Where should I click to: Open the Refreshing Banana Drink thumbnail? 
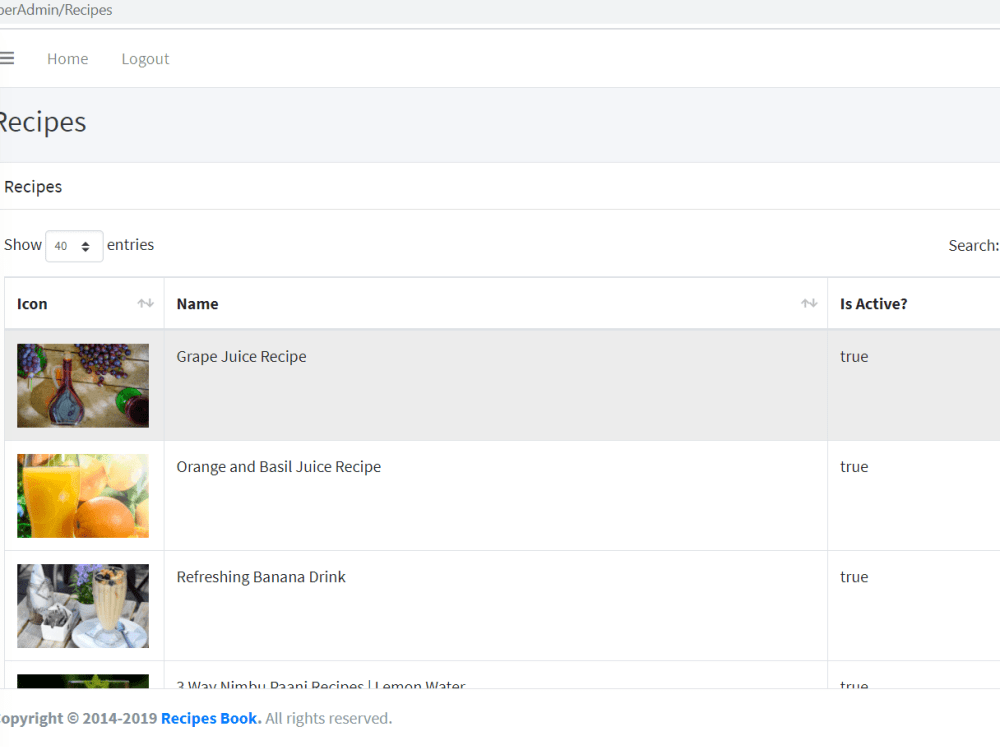click(x=83, y=606)
